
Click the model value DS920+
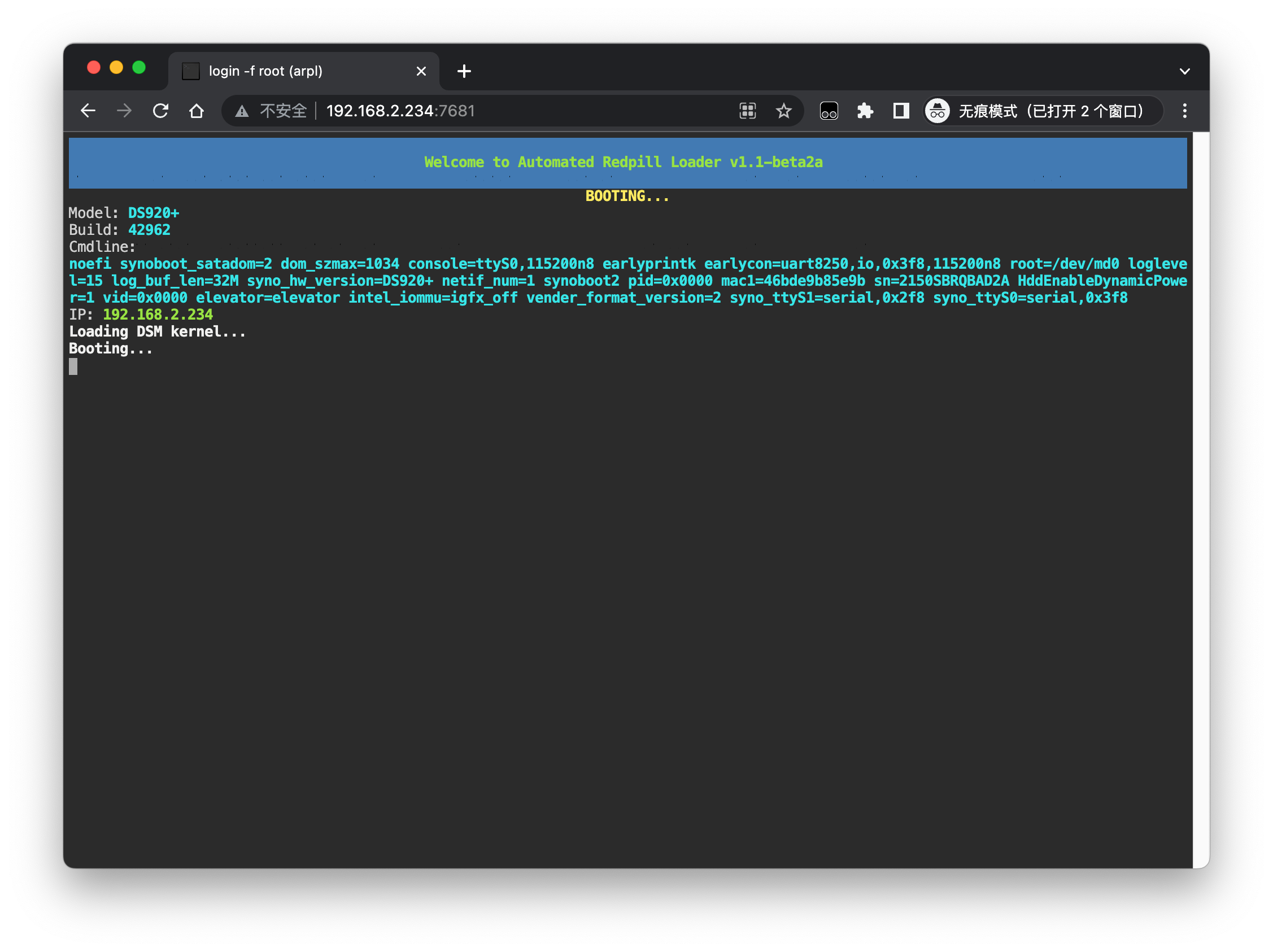pos(153,213)
